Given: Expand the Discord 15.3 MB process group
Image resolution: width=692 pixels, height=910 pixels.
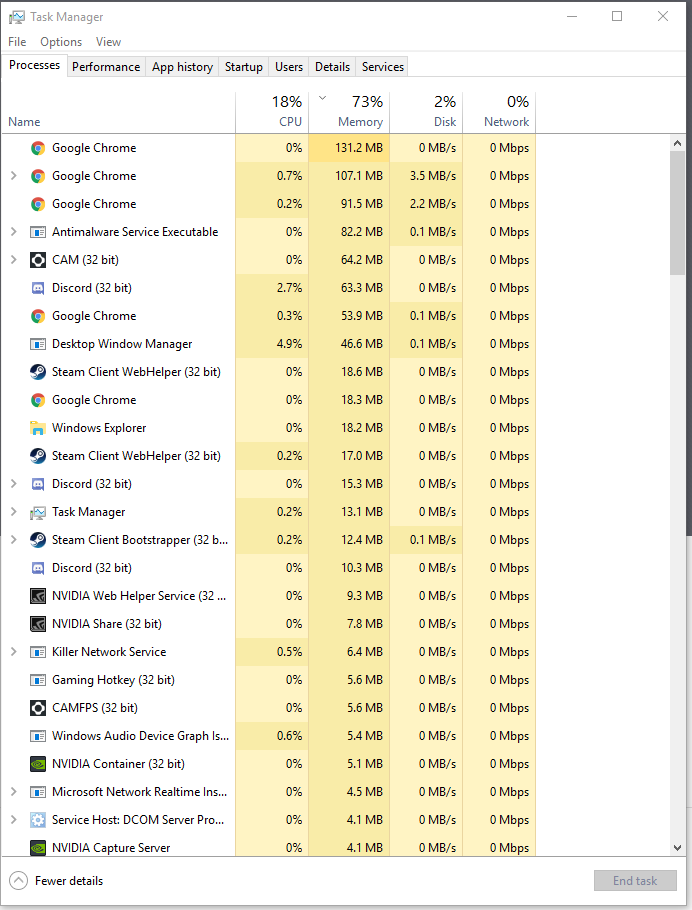Looking at the screenshot, I should tap(14, 483).
